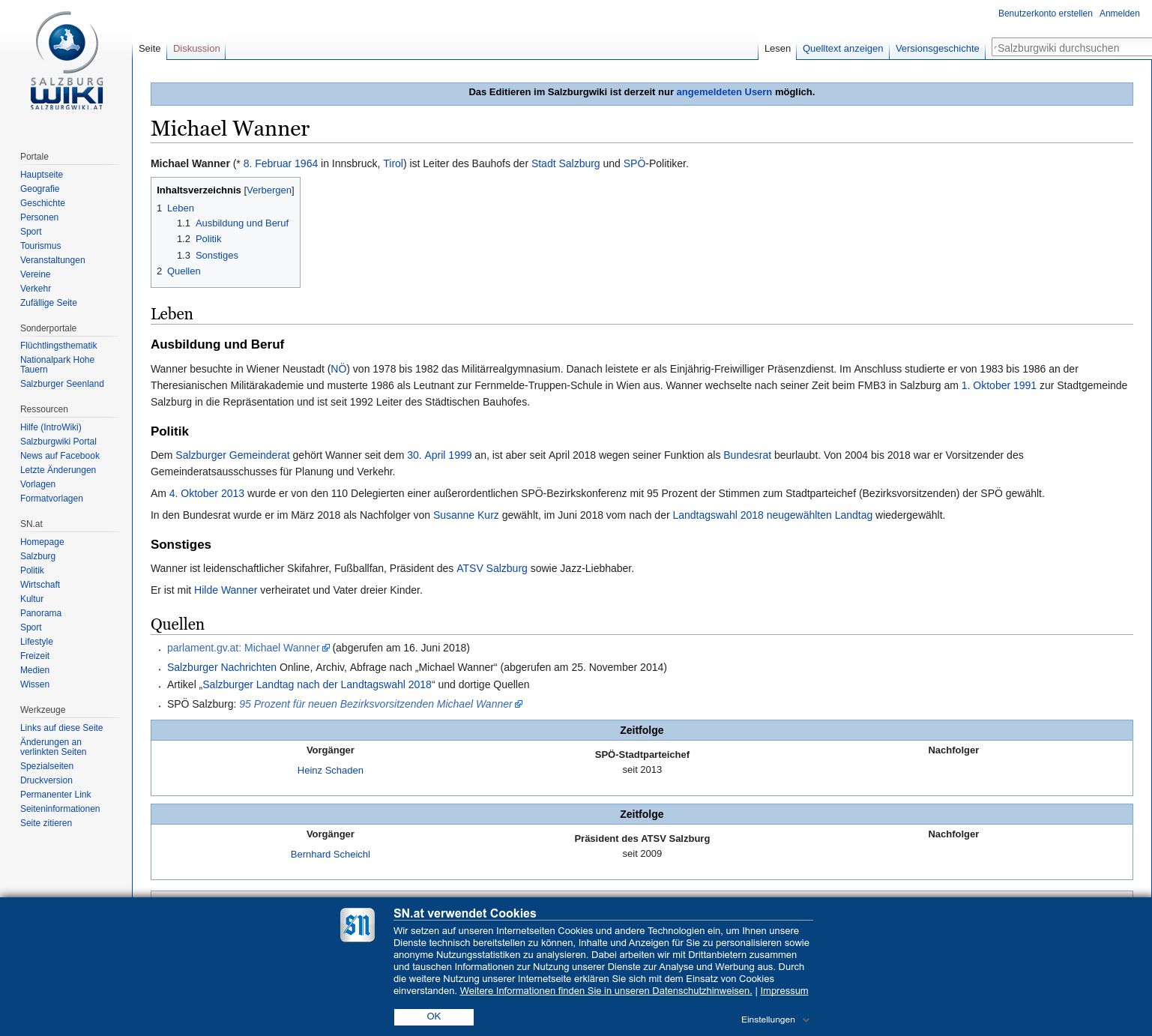Open Letzte Änderungen in sidebar
Image resolution: width=1152 pixels, height=1036 pixels.
(58, 470)
